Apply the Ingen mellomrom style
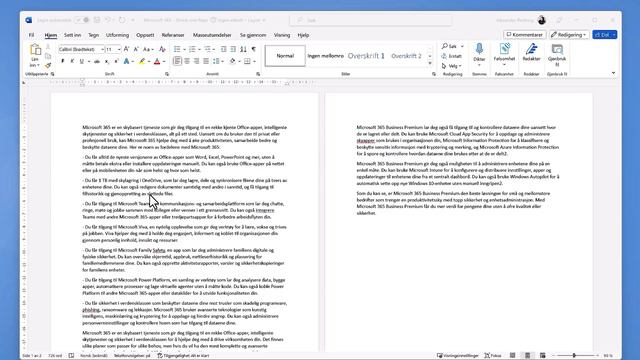Image resolution: width=640 pixels, height=360 pixels. pos(325,56)
